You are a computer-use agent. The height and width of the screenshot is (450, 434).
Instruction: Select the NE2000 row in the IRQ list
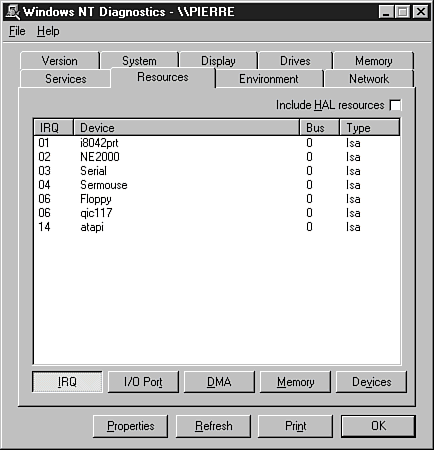pyautogui.click(x=217, y=157)
